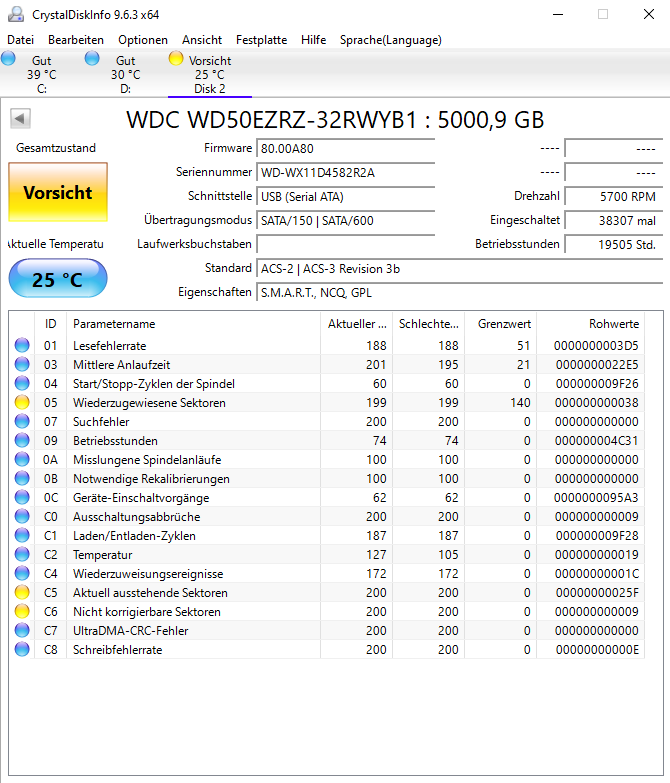Click status orb of Mittlere Anlaufzeit row

point(22,364)
